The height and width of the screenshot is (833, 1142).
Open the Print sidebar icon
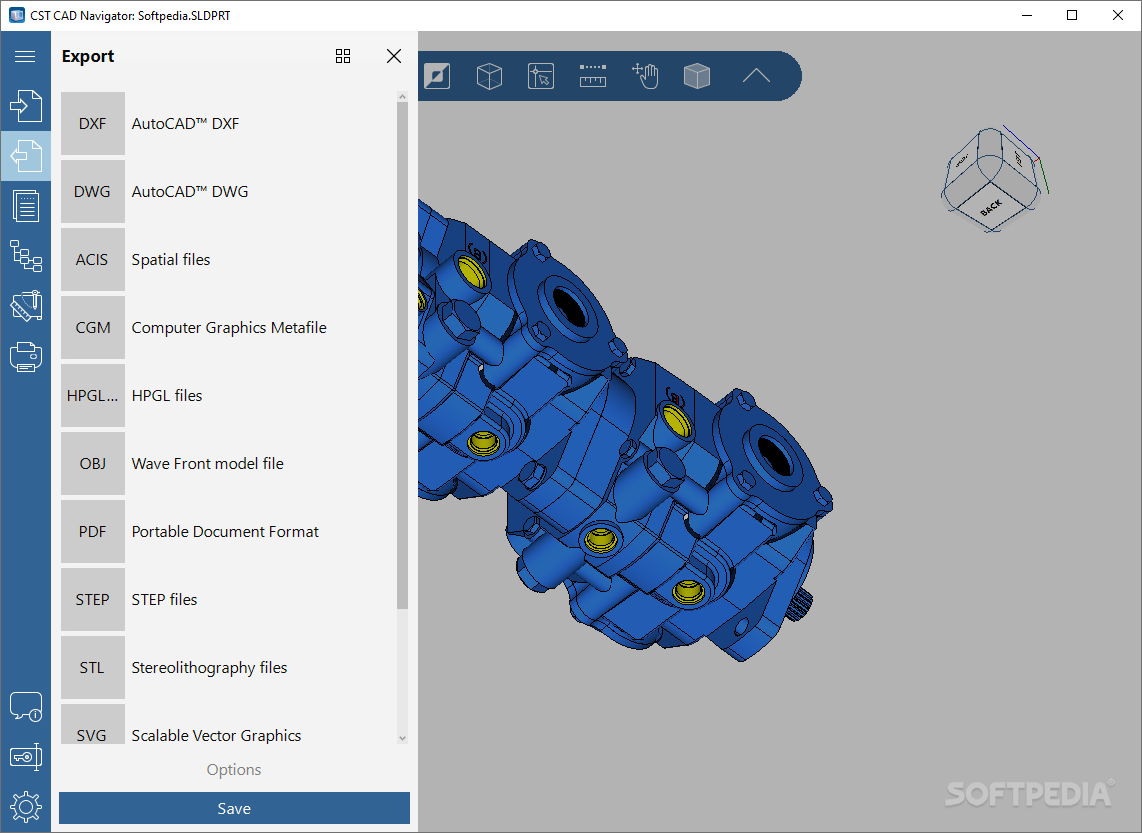coord(25,357)
